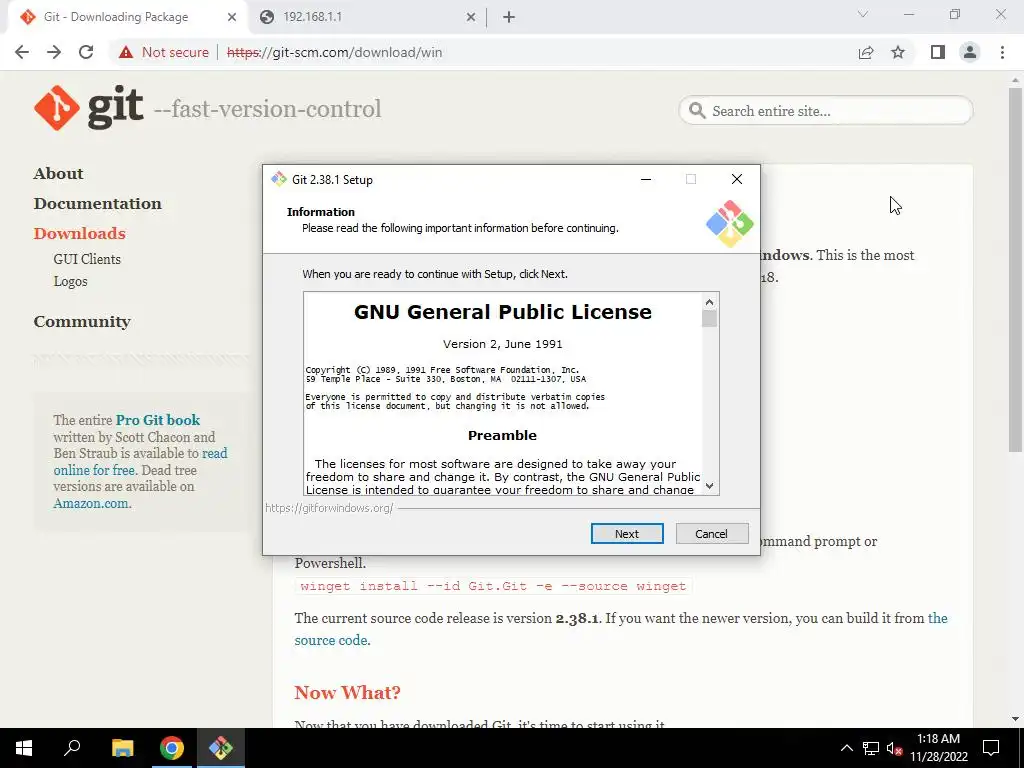
Task: Click Git Setup taskbar icon
Action: [x=221, y=748]
